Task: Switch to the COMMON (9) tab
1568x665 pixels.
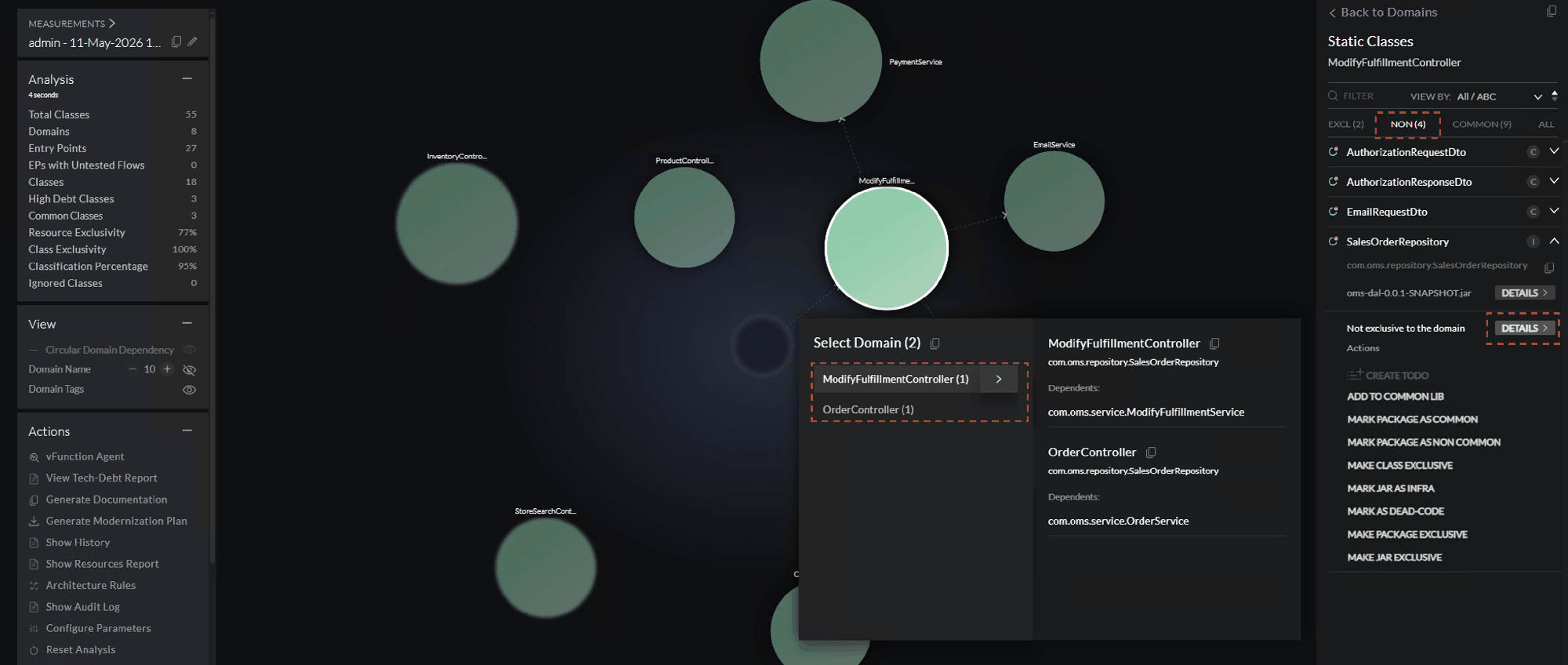Action: point(1482,124)
